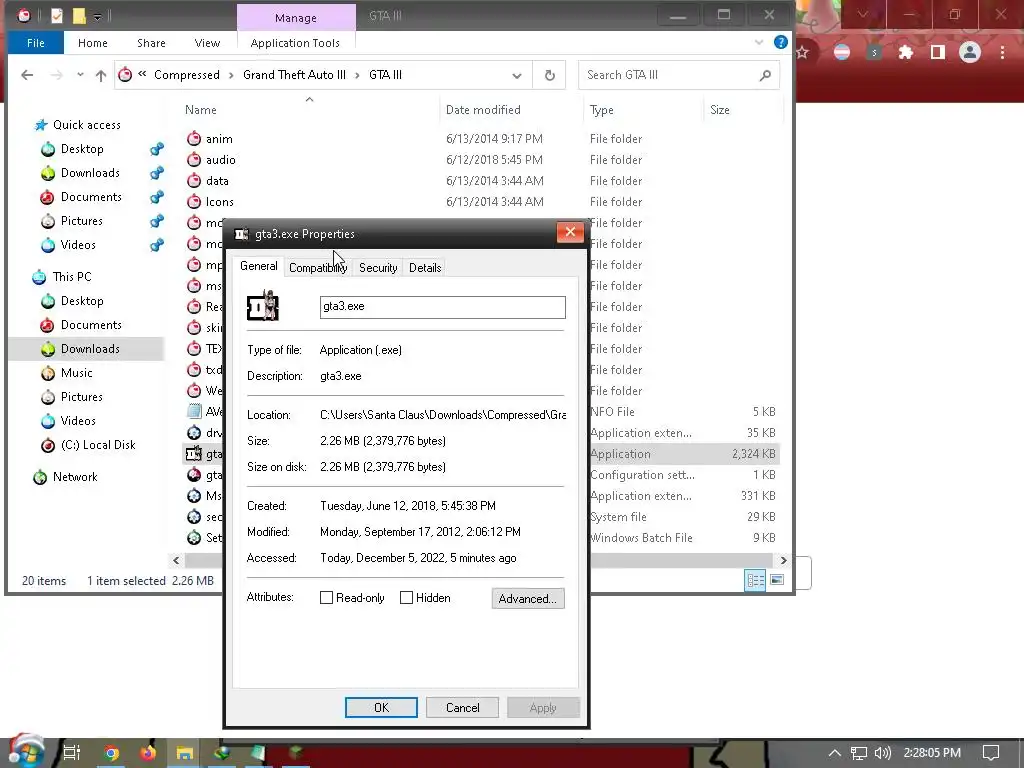Toggle the Chrome side panel icon
Viewport: 1024px width, 768px height.
pyautogui.click(x=938, y=52)
